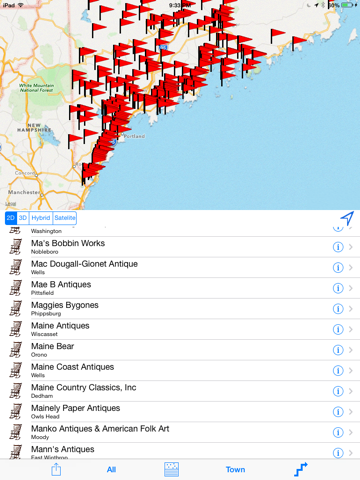Tap rocking chair icon beside Mac Dougall-Gionet Antique
The image size is (360, 480).
tap(16, 268)
